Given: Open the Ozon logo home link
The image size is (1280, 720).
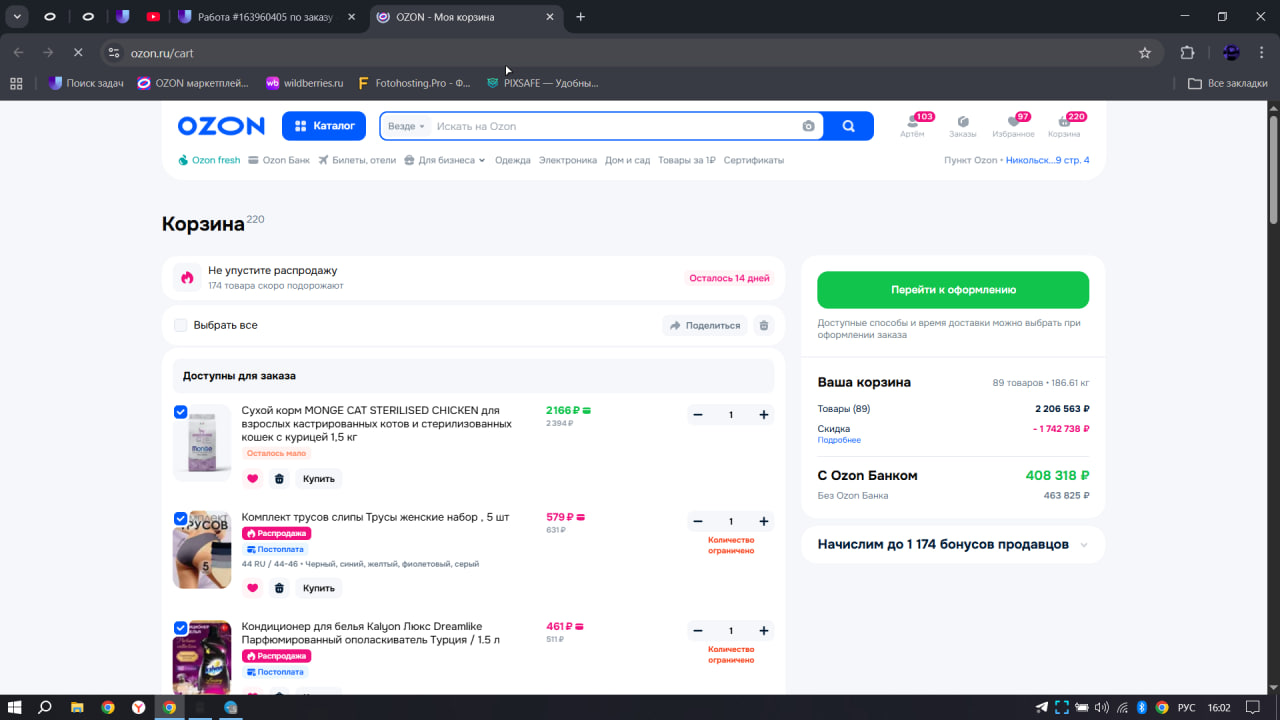Looking at the screenshot, I should click(x=221, y=126).
